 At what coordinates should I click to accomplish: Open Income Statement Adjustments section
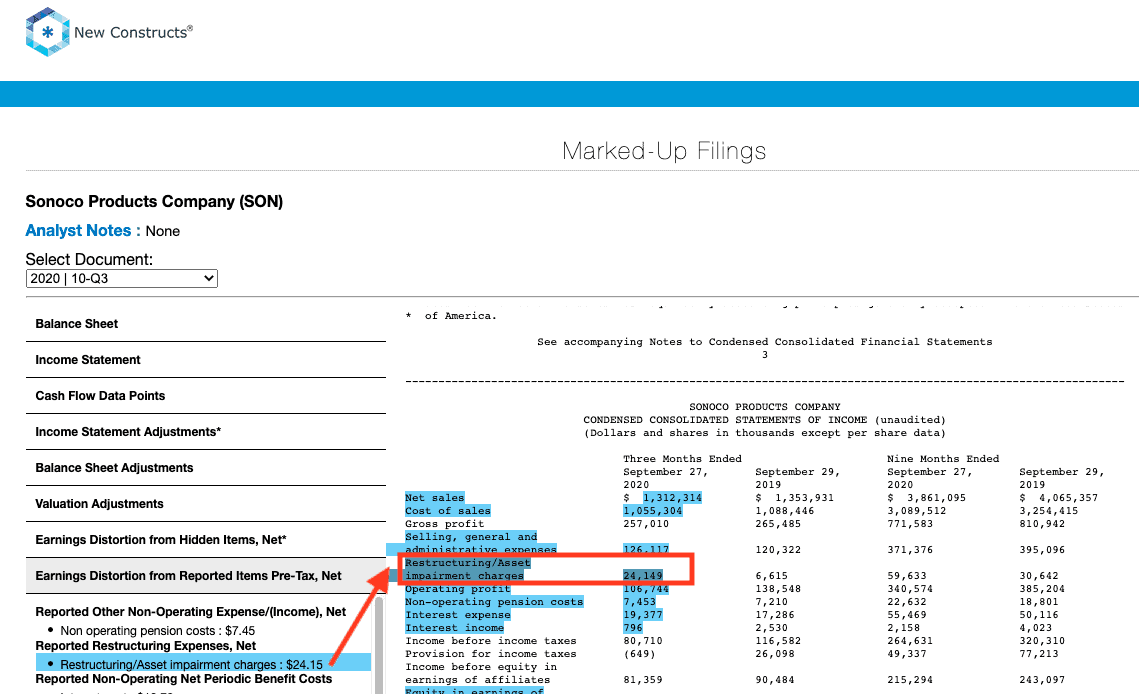206,432
